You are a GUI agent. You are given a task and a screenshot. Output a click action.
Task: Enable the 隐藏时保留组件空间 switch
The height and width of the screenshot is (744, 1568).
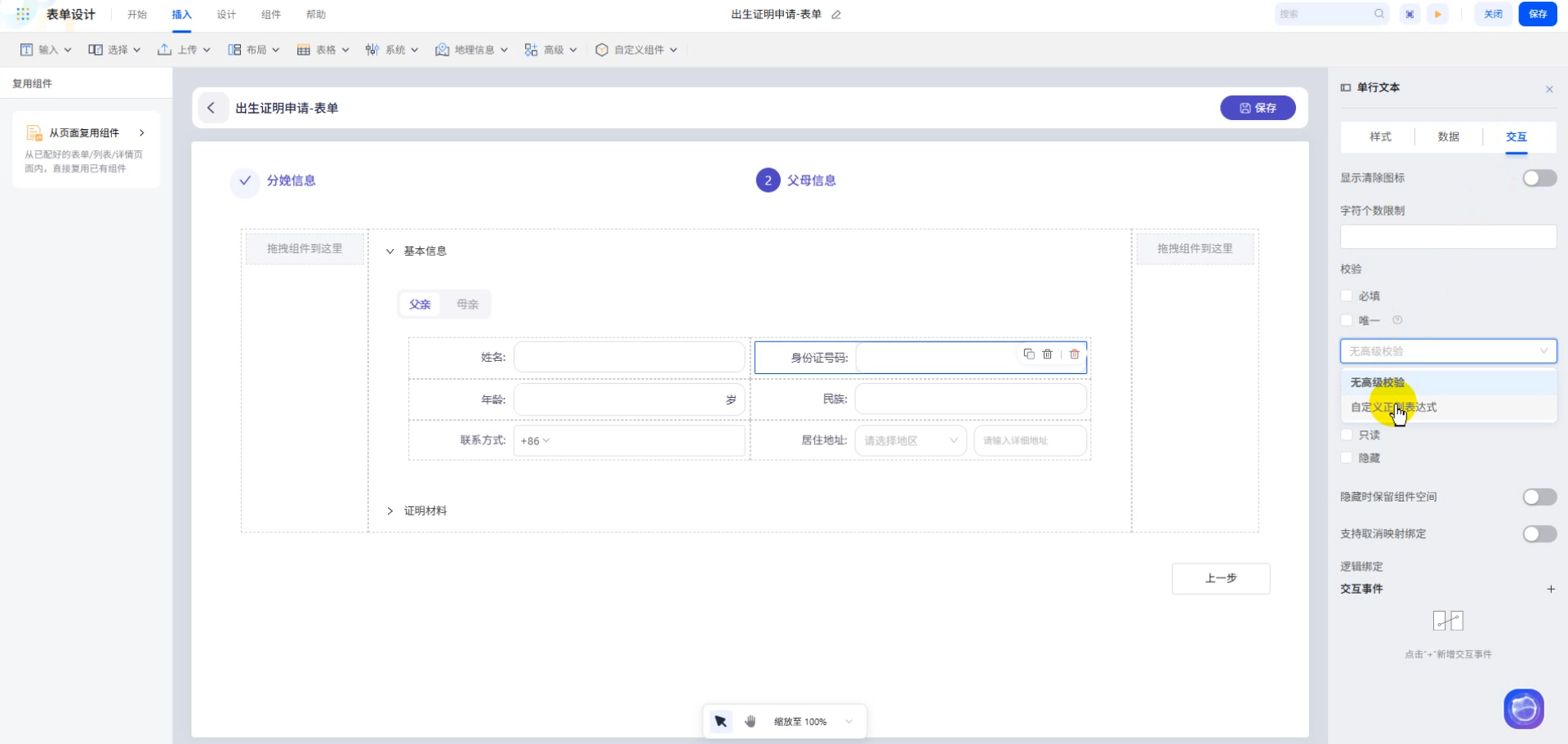click(x=1539, y=497)
